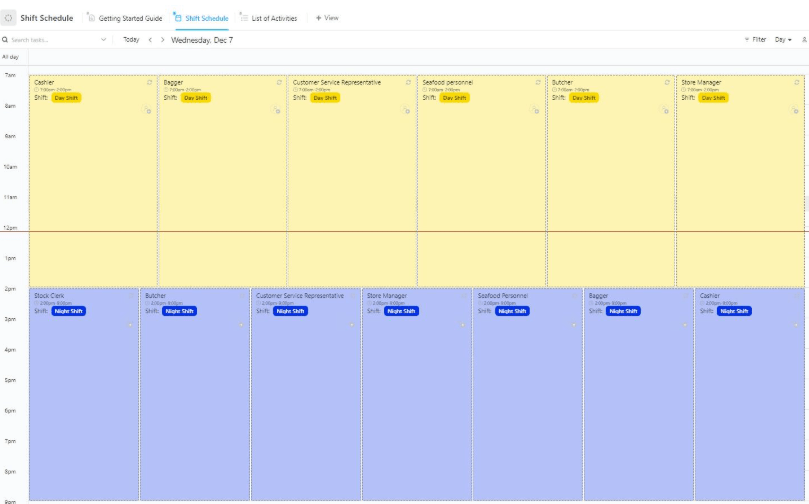
Task: Click the assignee dot on night Butcher card
Action: point(241,325)
